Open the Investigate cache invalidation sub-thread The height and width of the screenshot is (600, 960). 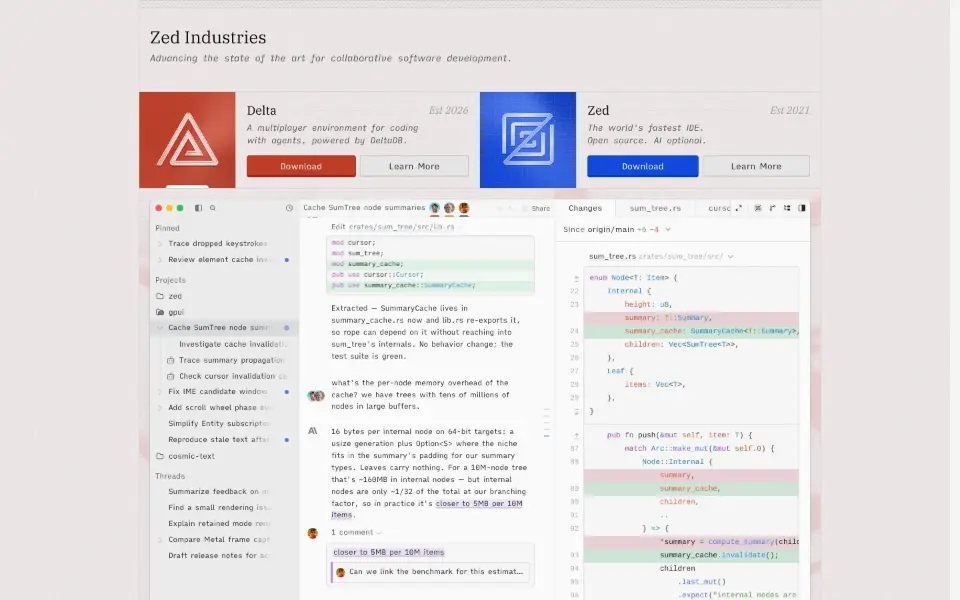pyautogui.click(x=233, y=344)
